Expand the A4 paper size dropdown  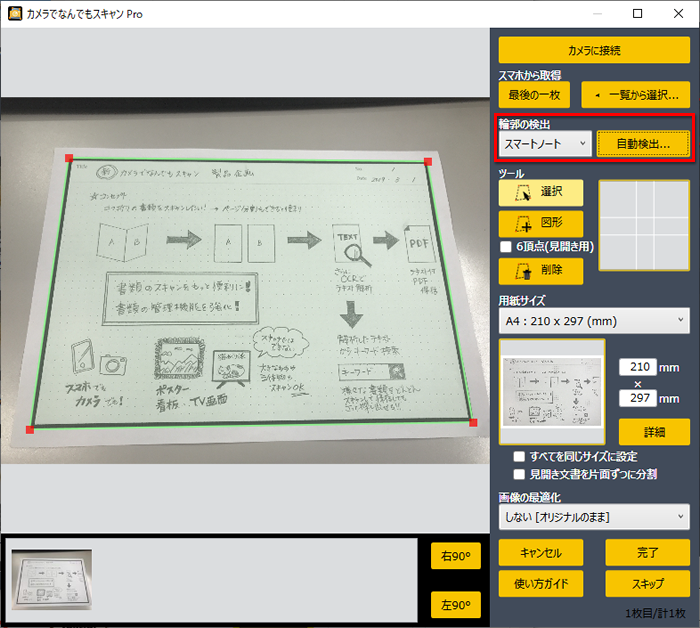coord(594,320)
